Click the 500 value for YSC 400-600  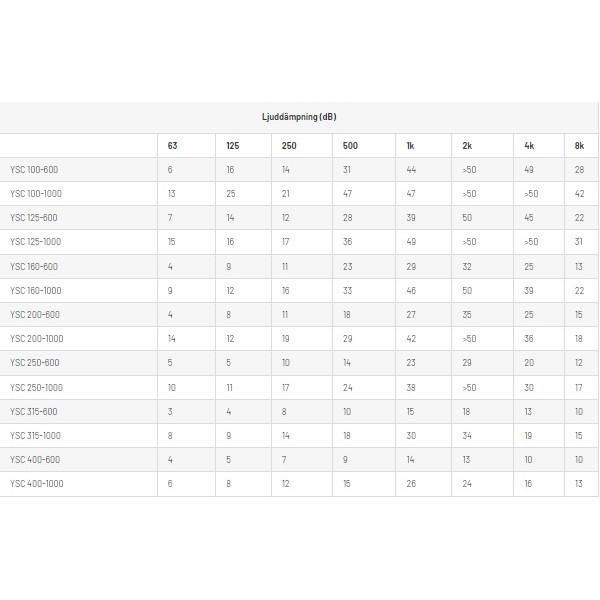(347, 460)
